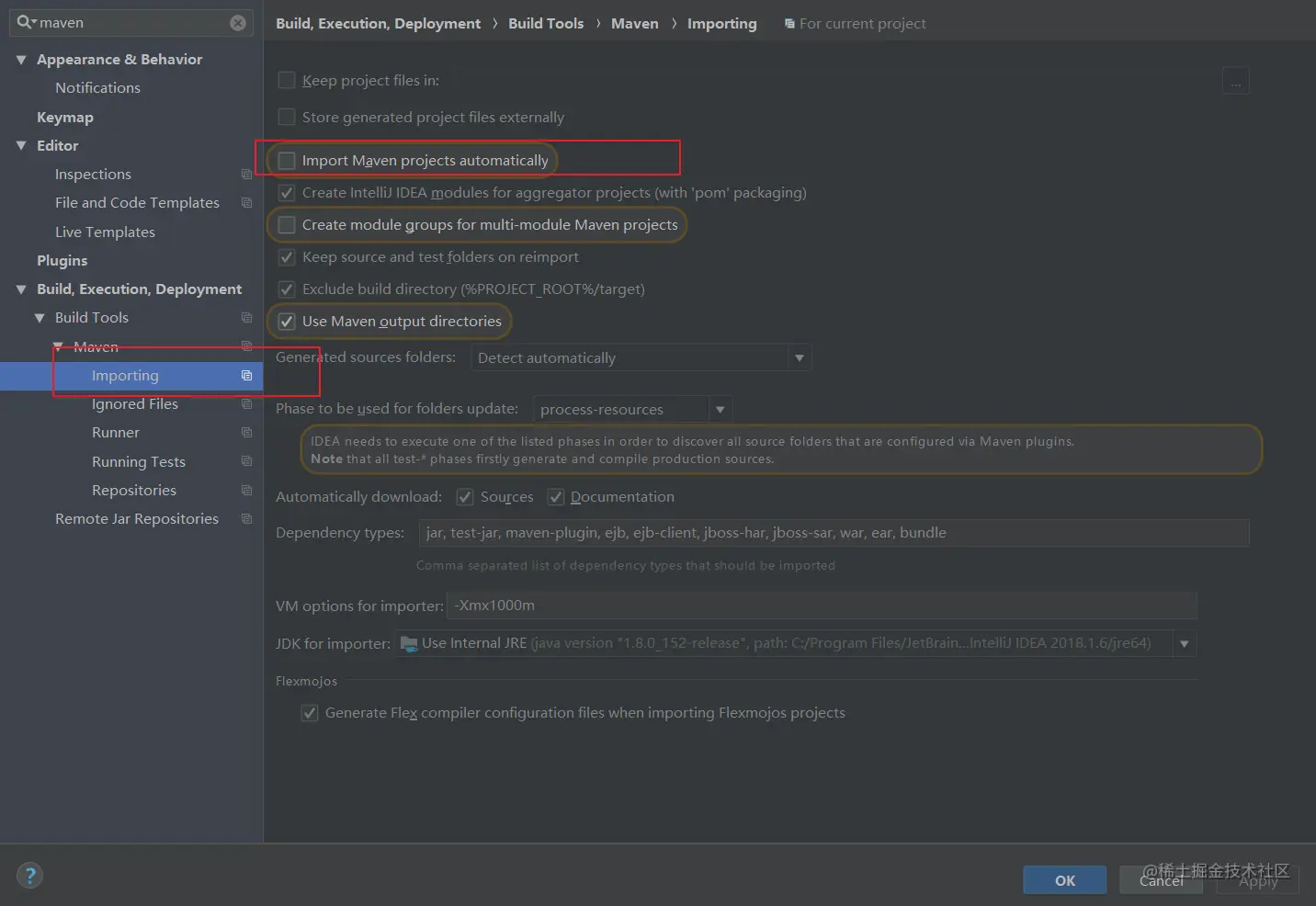Collapse Build, Execution, Deployment node arrow
1316x906 pixels.
click(21, 289)
